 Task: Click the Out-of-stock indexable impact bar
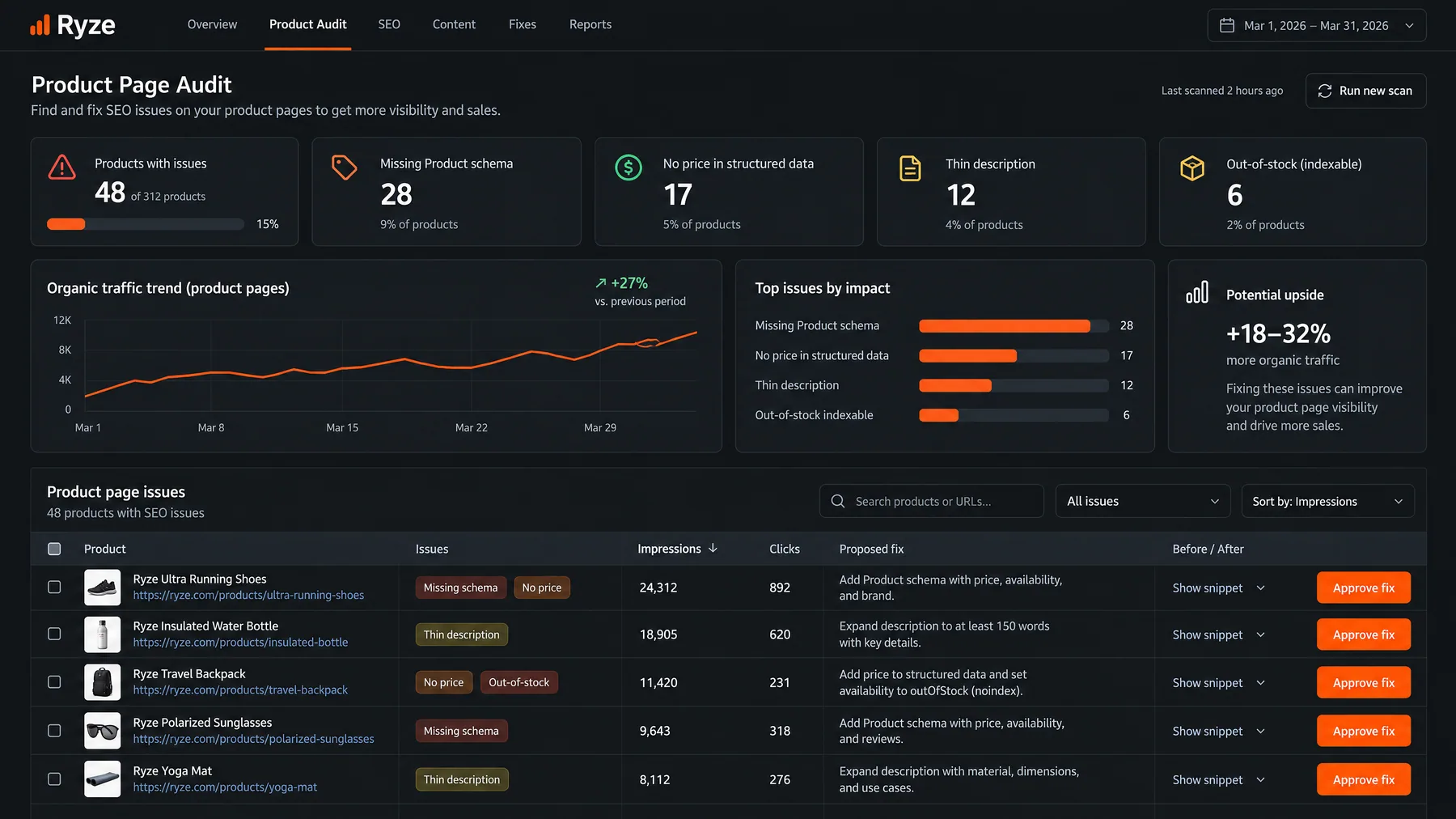pos(1014,415)
